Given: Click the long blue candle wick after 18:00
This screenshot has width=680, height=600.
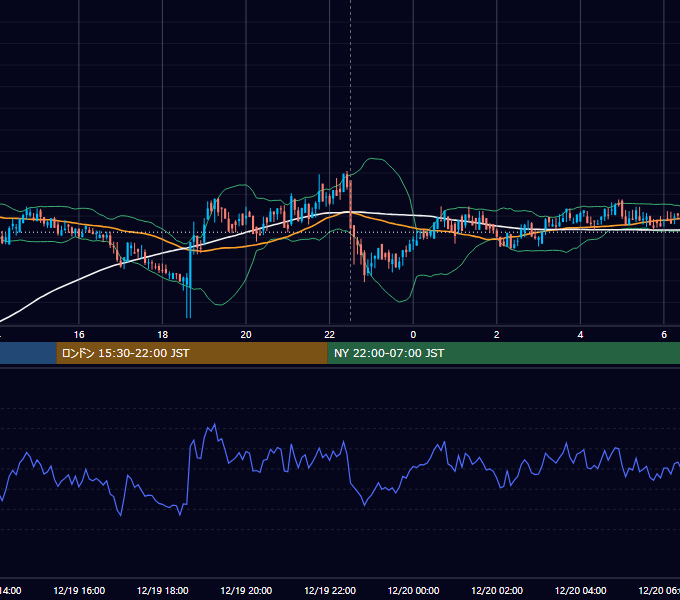Looking at the screenshot, I should (189, 282).
